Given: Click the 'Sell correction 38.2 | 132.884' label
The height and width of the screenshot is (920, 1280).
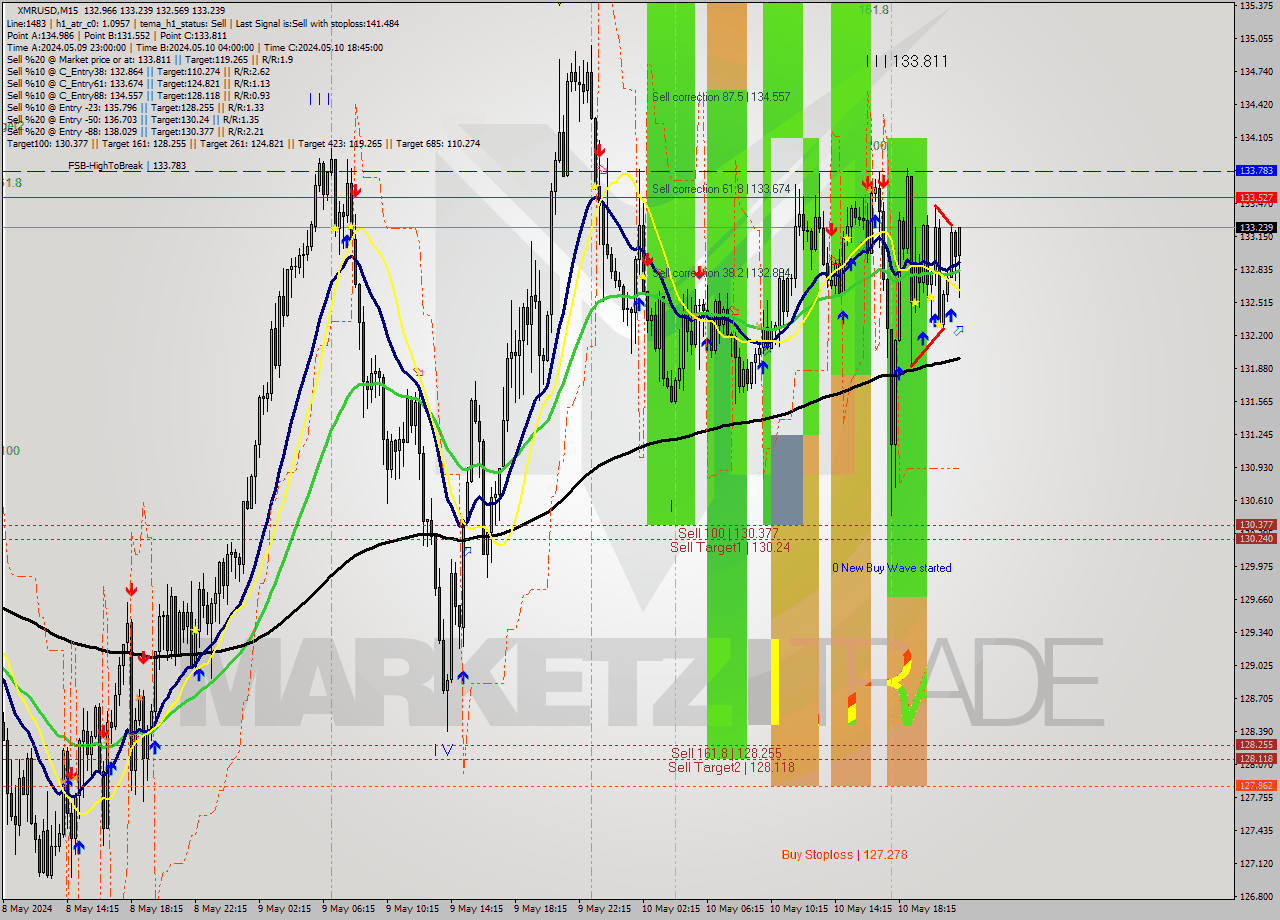Looking at the screenshot, I should (x=721, y=273).
